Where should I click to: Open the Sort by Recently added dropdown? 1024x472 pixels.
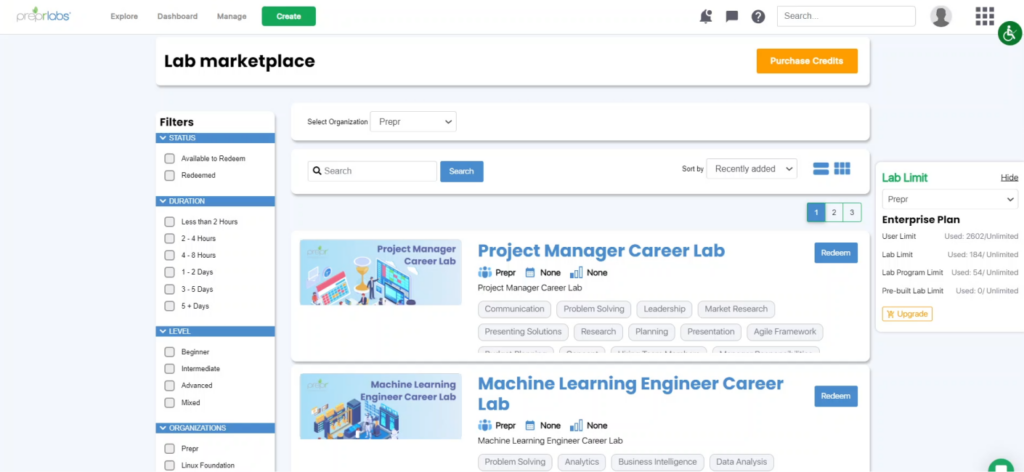(x=752, y=168)
